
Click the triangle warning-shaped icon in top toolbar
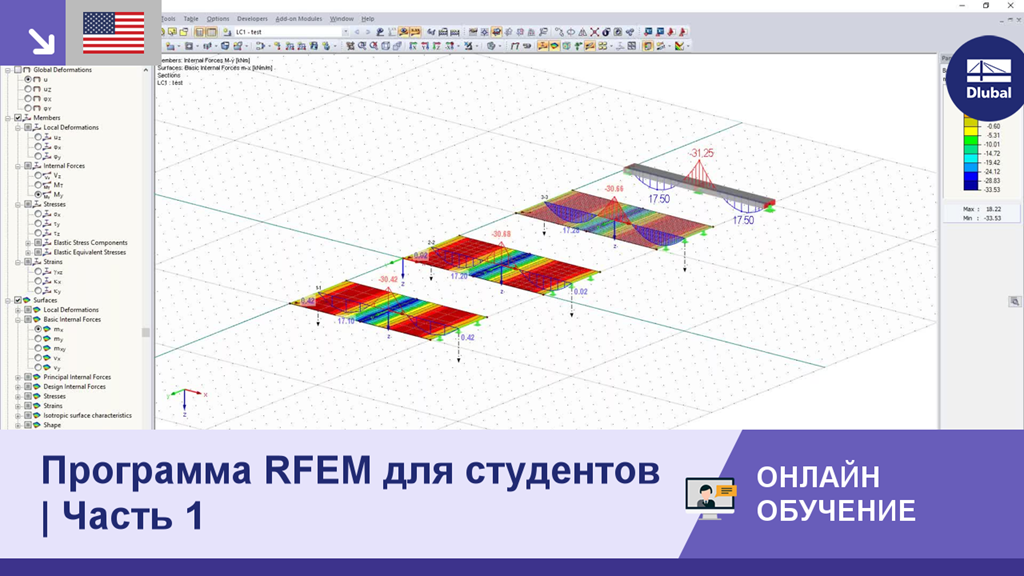pyautogui.click(x=583, y=32)
